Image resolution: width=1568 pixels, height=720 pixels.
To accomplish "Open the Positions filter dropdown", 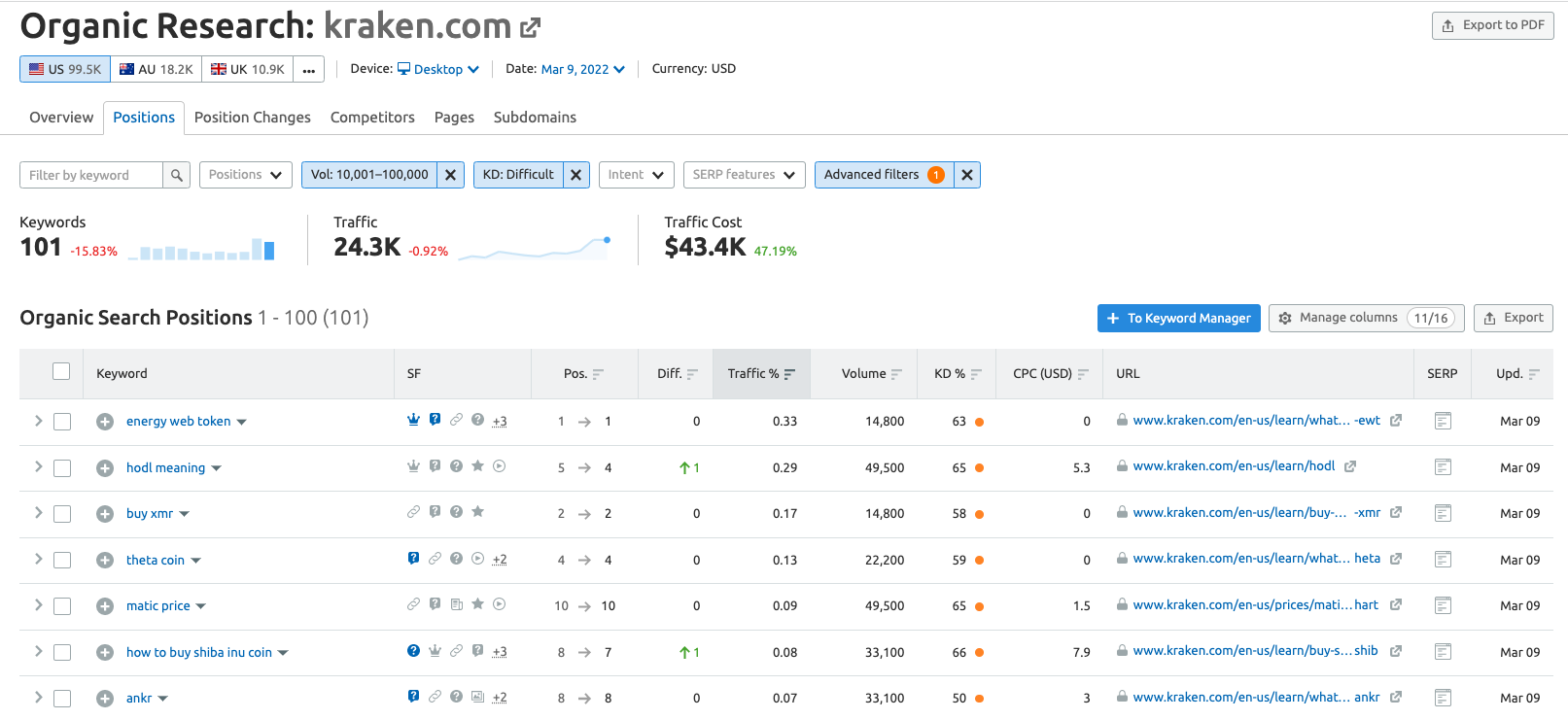I will point(246,175).
